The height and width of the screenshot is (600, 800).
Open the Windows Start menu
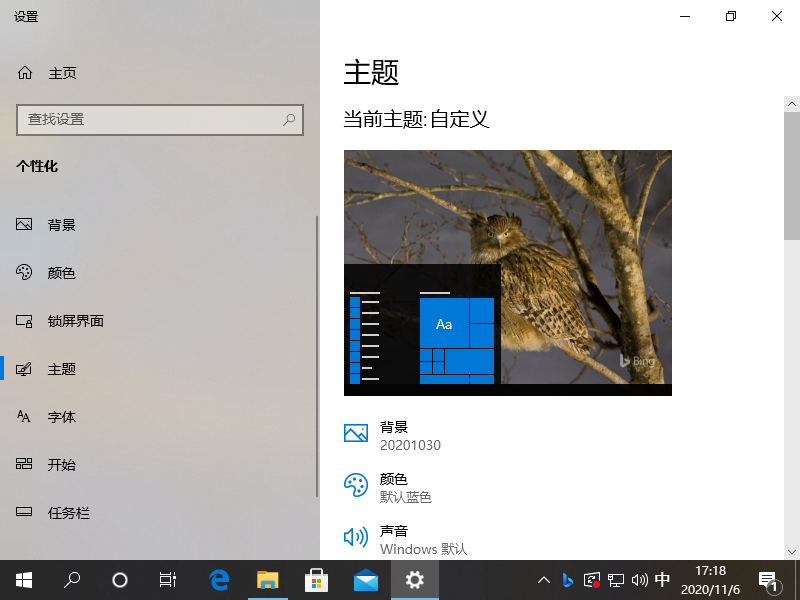[24, 580]
